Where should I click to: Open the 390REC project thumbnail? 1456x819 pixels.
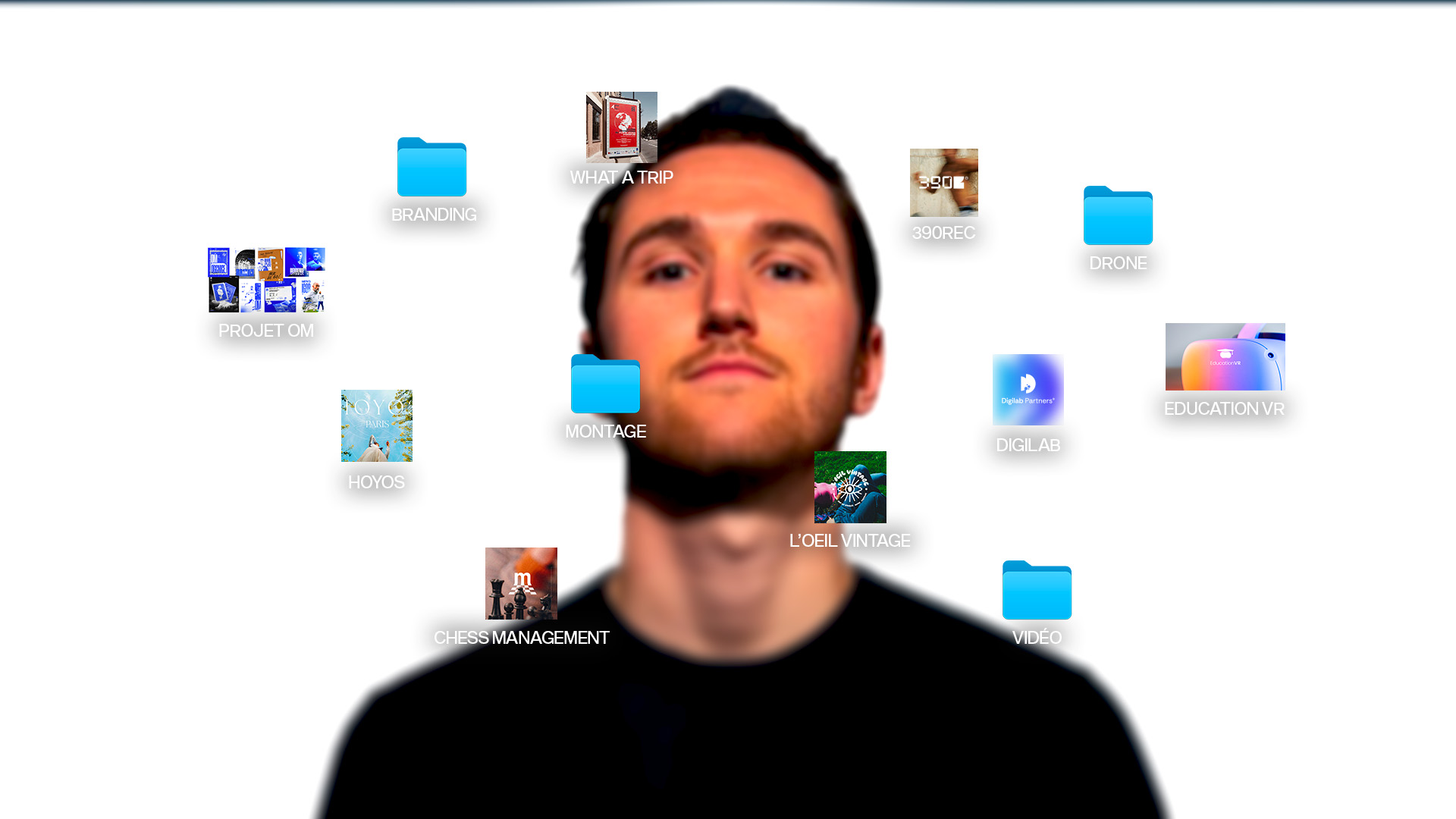click(x=943, y=183)
